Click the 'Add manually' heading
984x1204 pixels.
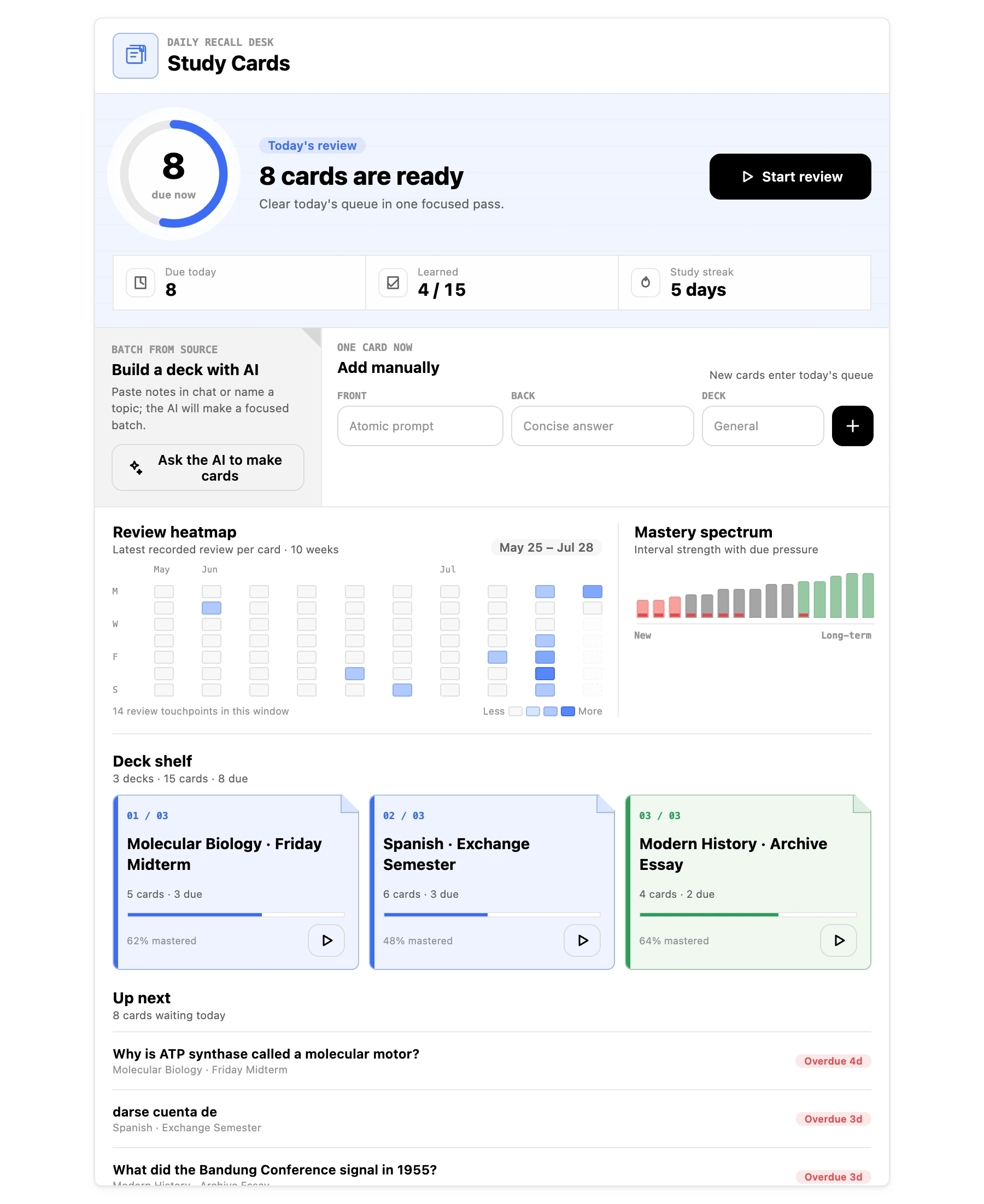pyautogui.click(x=388, y=367)
